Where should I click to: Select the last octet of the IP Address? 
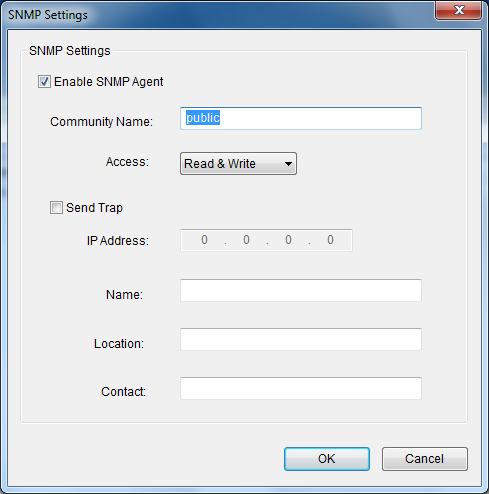330,240
